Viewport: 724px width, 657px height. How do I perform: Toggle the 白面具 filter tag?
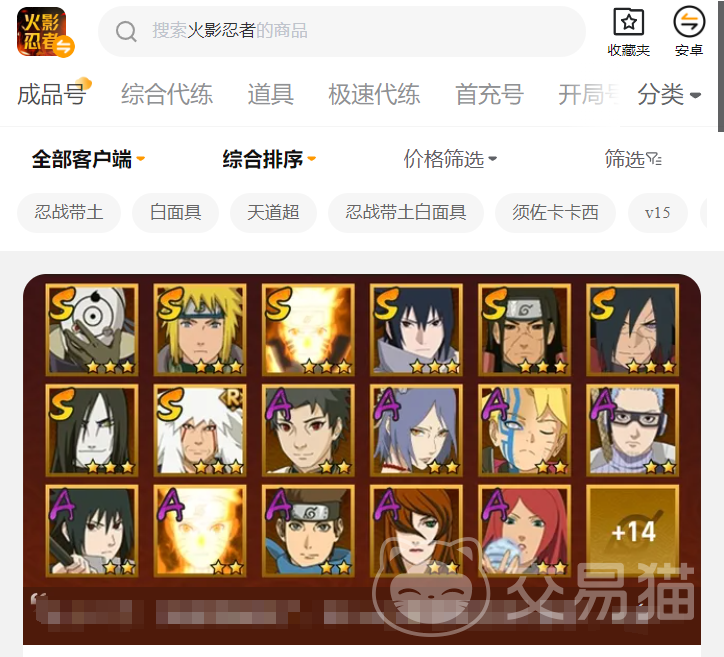tap(175, 213)
